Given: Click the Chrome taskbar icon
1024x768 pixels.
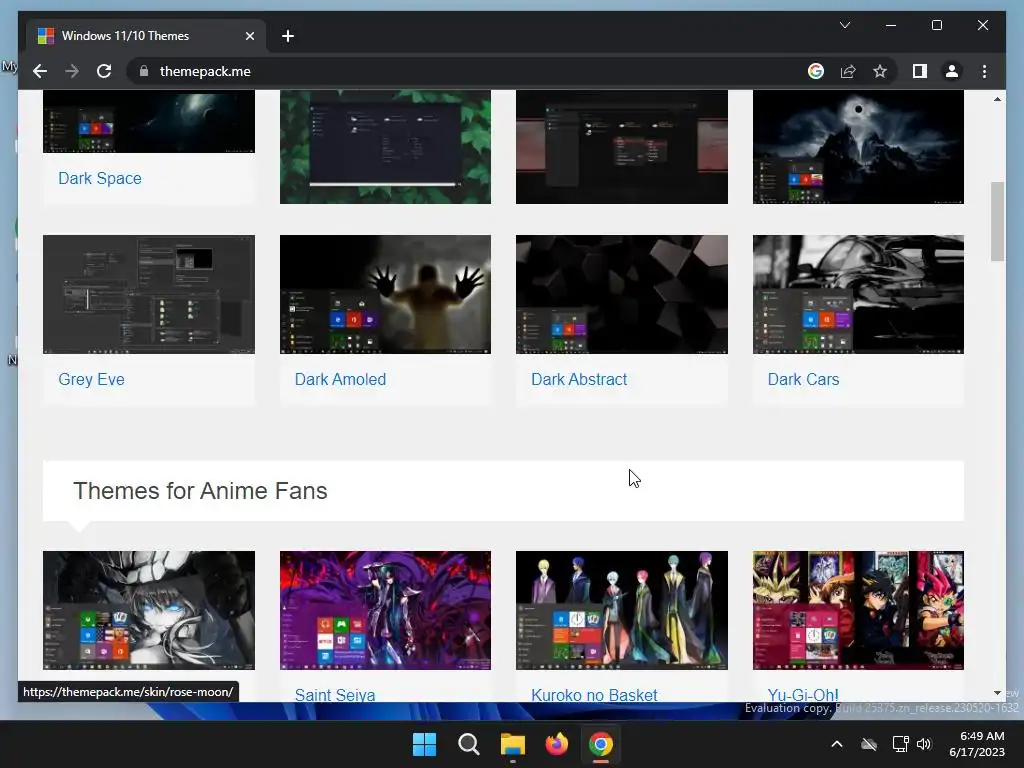Looking at the screenshot, I should pyautogui.click(x=601, y=744).
